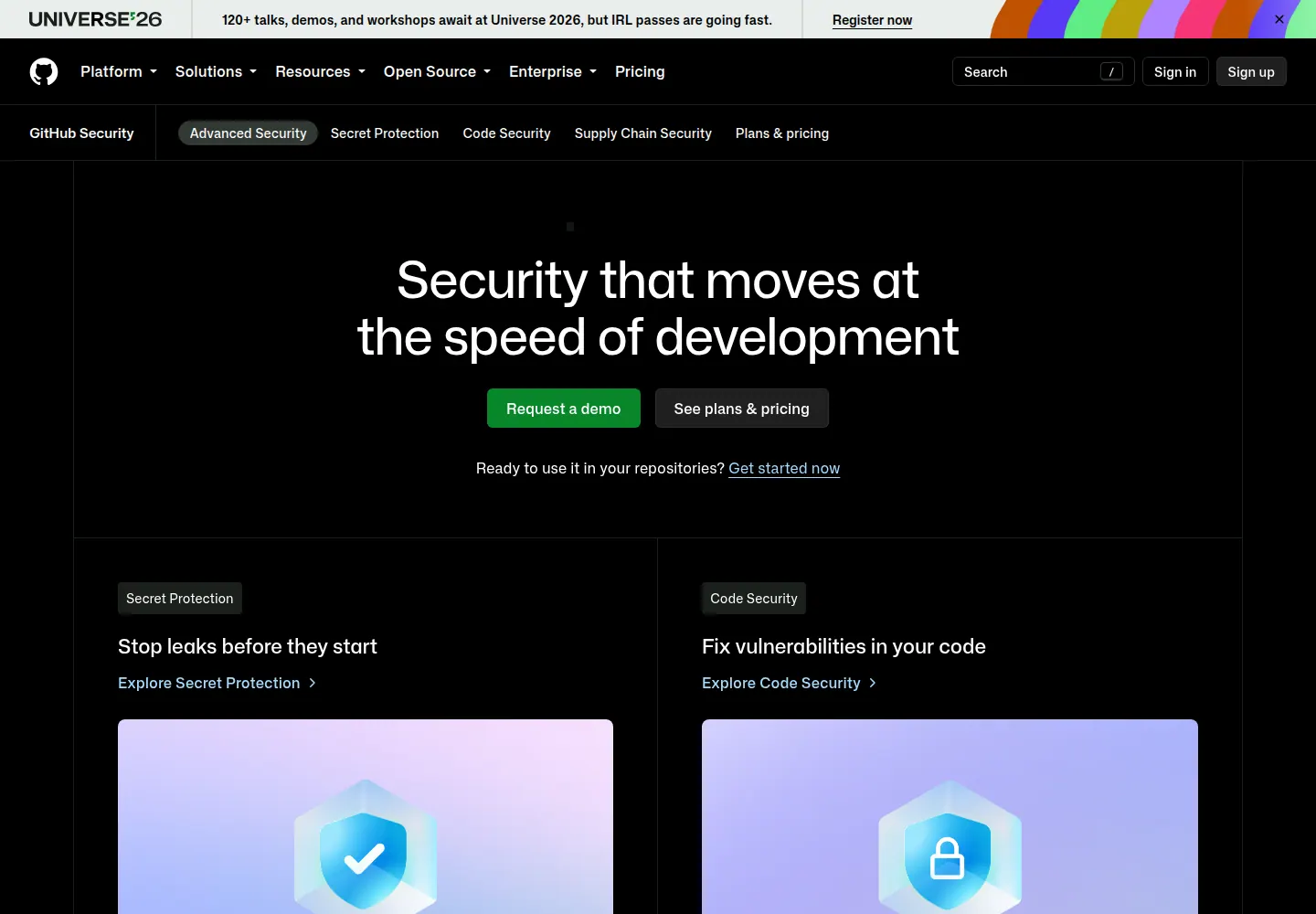Click the Code Security label badge
This screenshot has height=914, width=1316.
[x=754, y=599]
